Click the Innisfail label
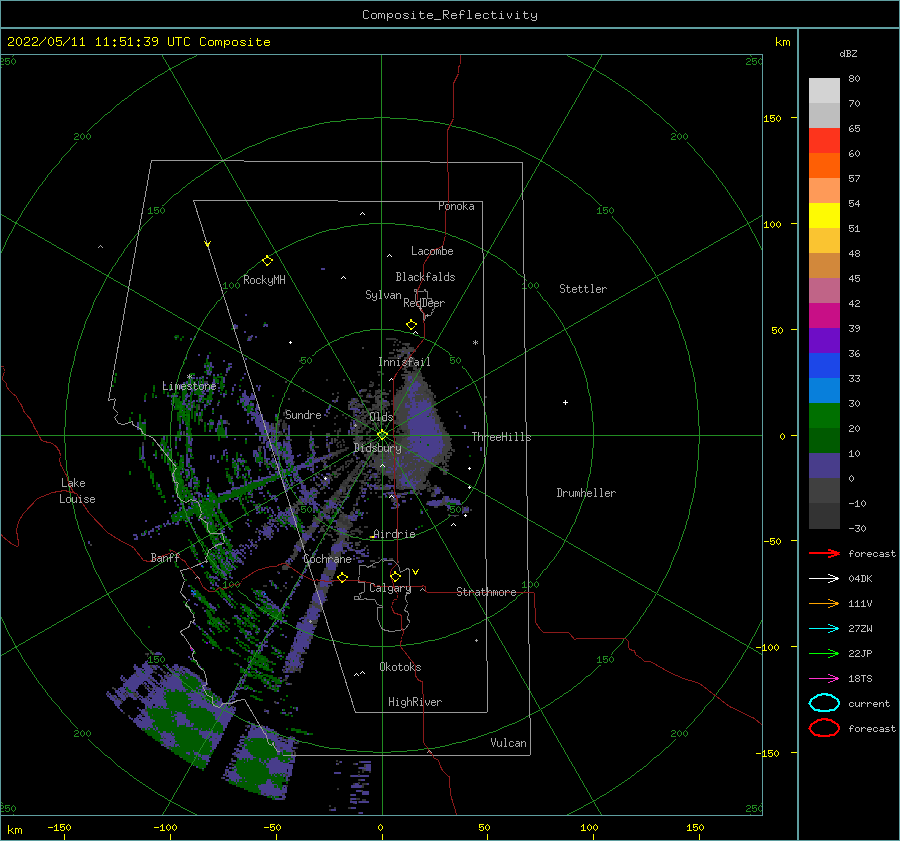 pos(404,362)
